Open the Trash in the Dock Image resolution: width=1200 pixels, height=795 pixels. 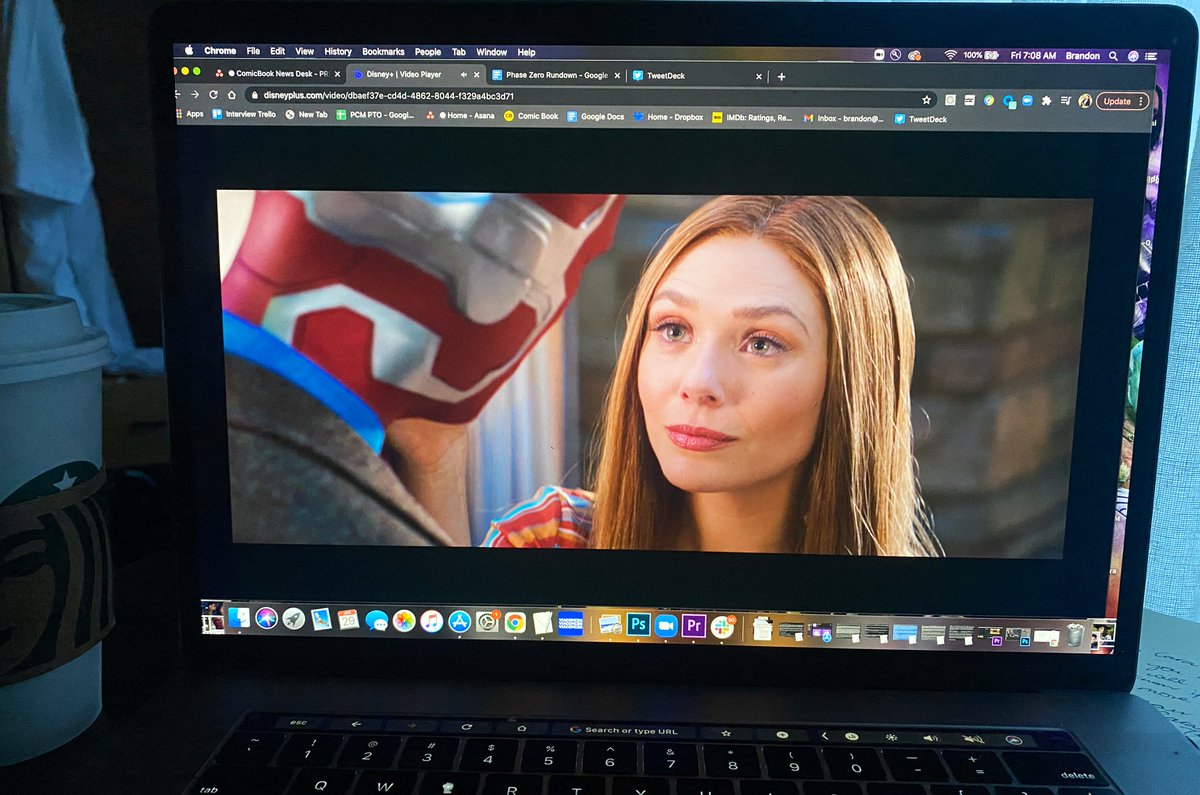click(x=1075, y=635)
